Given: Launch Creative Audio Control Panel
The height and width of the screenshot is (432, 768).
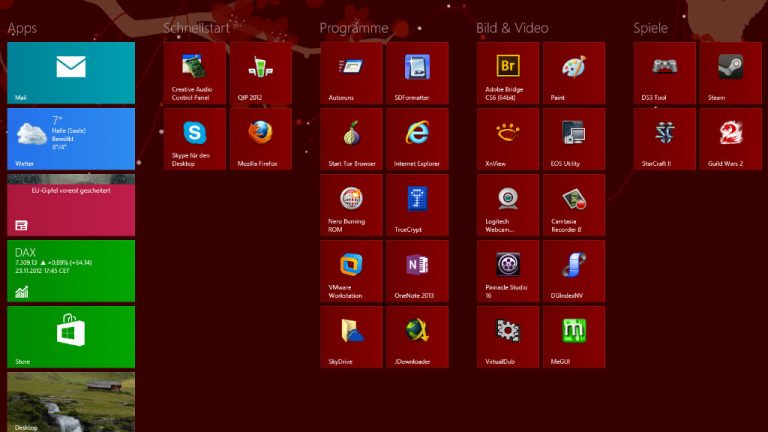Looking at the screenshot, I should (x=194, y=73).
